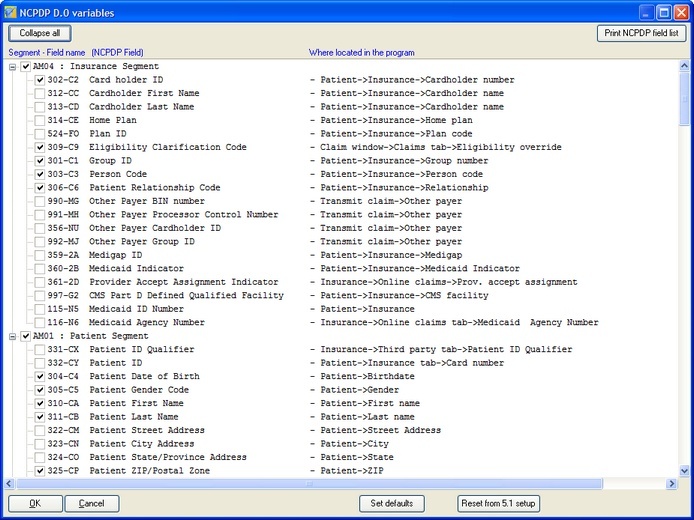Uncheck AM01 Patient Segment checkbox

pyautogui.click(x=26, y=336)
